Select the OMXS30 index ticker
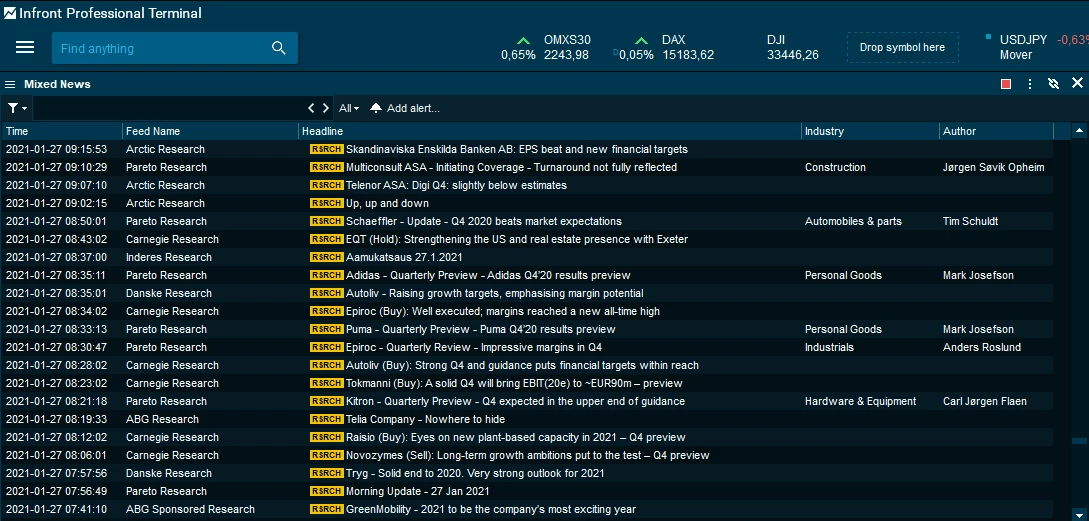The image size is (1089, 521). click(x=546, y=47)
